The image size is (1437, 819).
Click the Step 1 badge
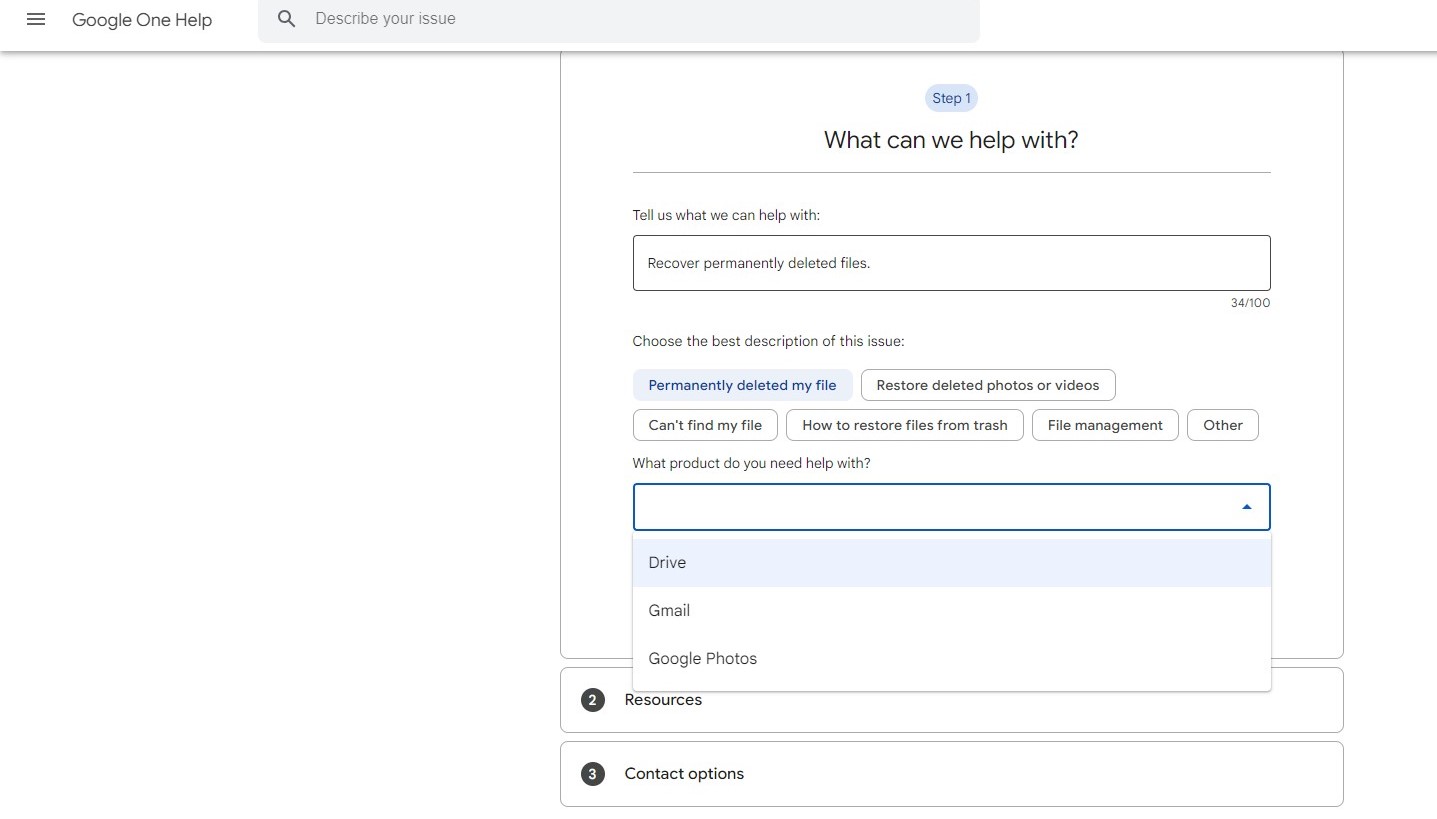tap(951, 98)
